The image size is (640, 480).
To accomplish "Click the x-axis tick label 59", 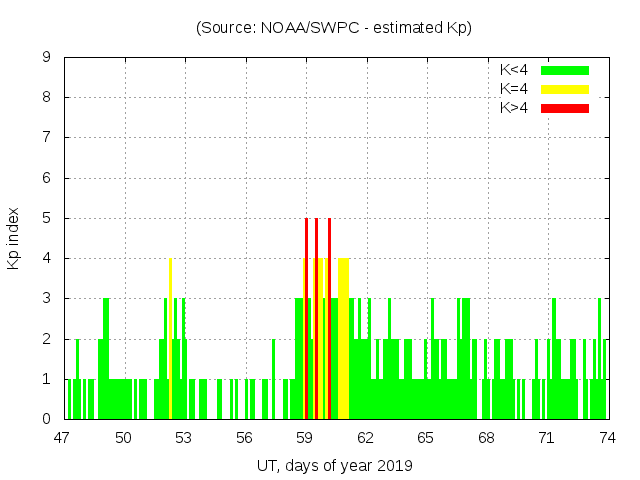I will tap(305, 437).
